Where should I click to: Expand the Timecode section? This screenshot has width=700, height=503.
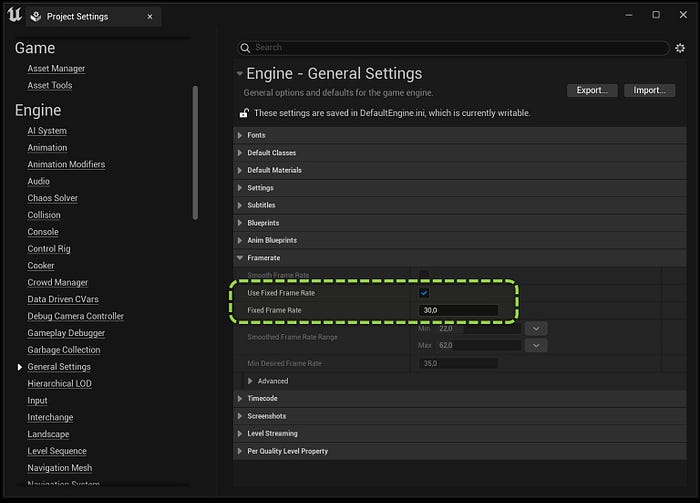coord(240,398)
